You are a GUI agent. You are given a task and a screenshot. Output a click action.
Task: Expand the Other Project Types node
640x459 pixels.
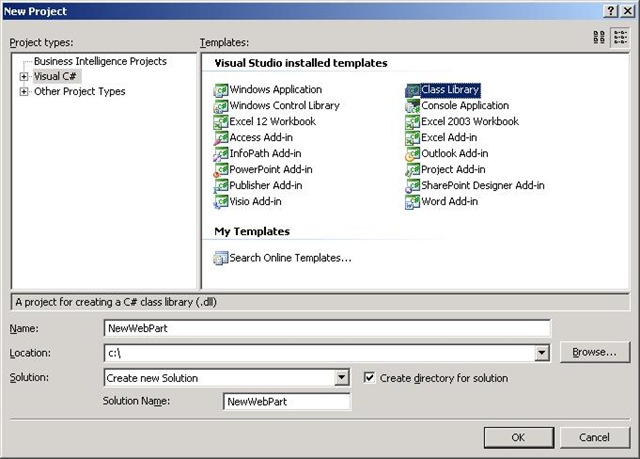24,91
